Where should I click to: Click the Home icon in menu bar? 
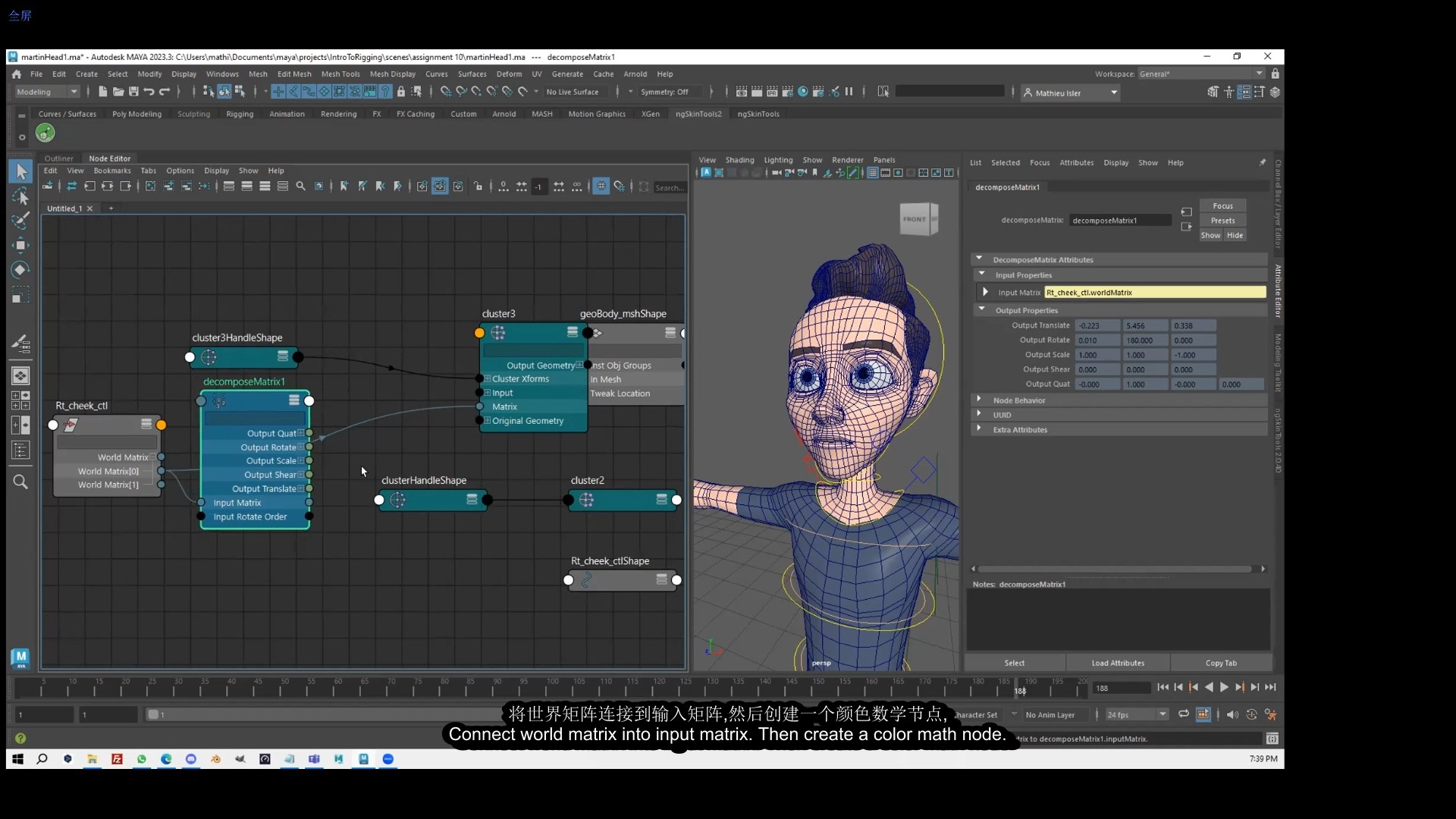point(17,74)
